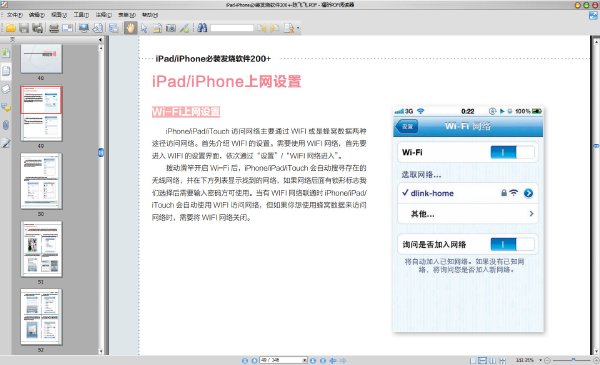Open the bookmarks panel sidebar icon
The width and height of the screenshot is (600, 365).
coord(6,52)
